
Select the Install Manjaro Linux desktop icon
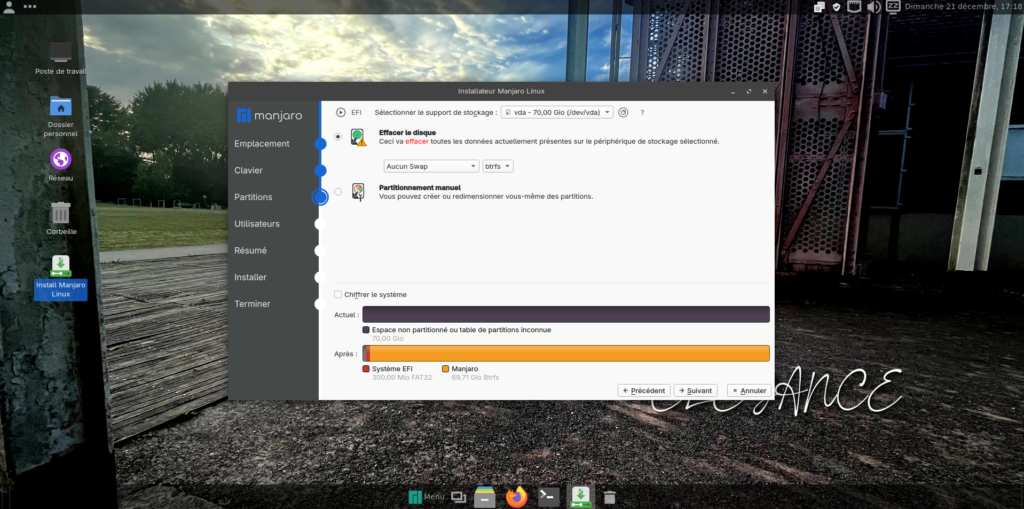pos(61,276)
